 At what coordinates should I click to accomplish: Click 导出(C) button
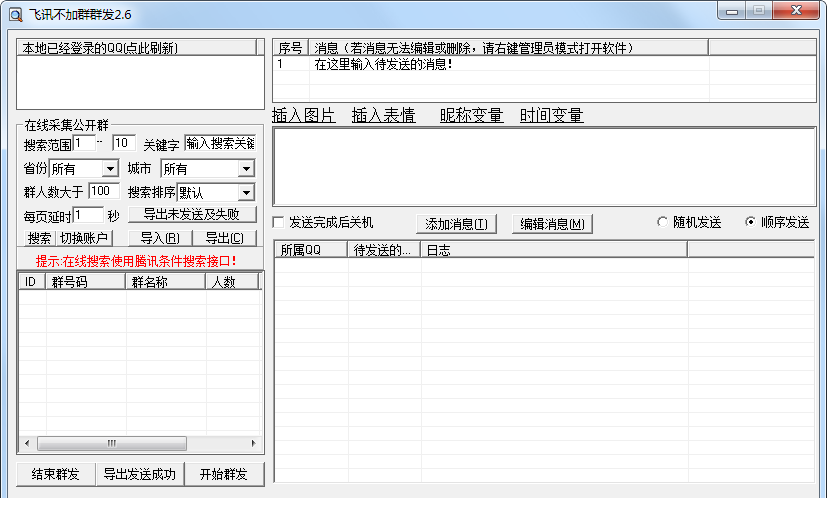tap(224, 238)
